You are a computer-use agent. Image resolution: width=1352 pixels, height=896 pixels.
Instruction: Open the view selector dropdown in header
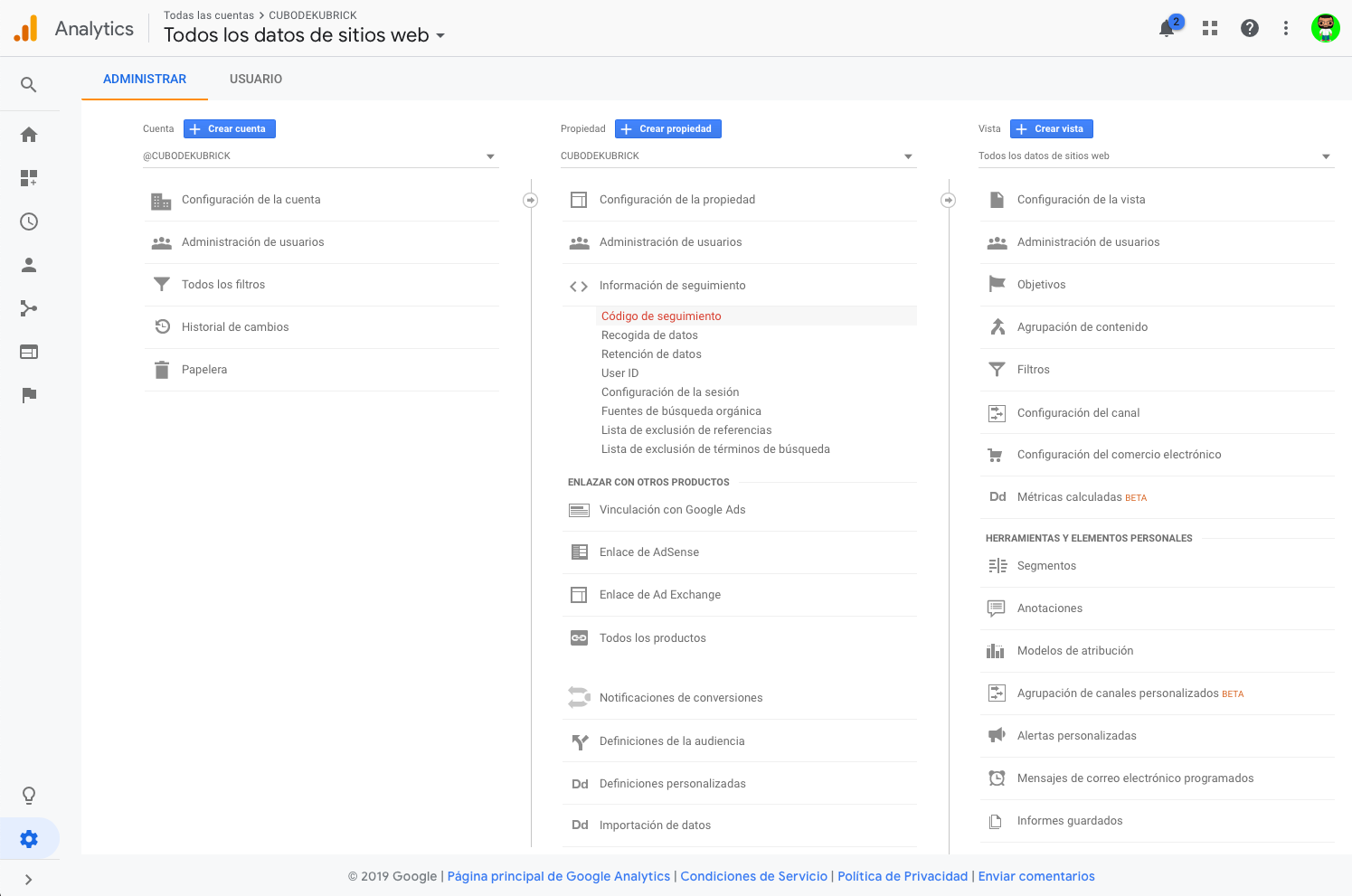(x=304, y=35)
